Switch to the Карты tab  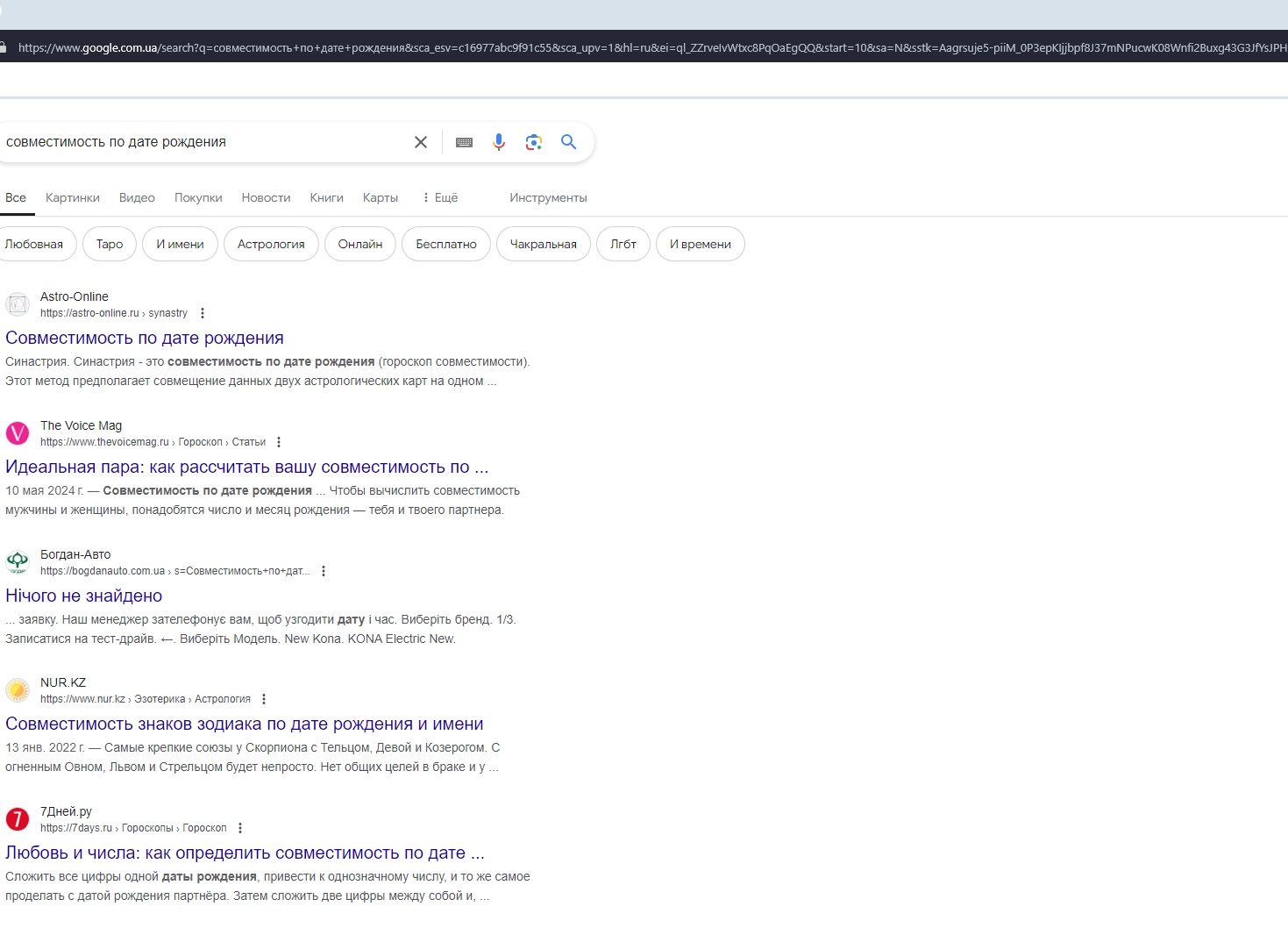[381, 197]
